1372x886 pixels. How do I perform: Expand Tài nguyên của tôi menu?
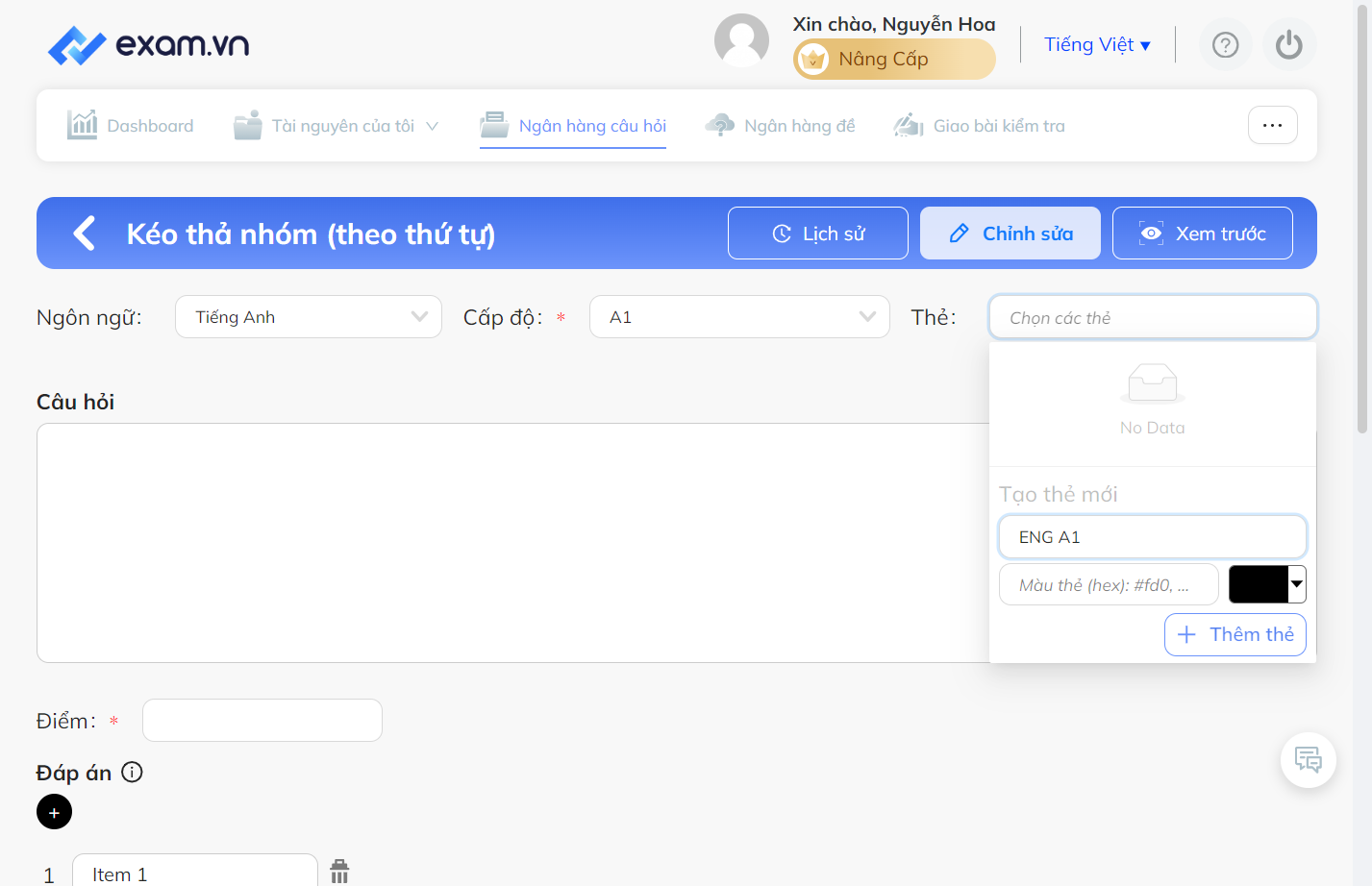point(337,126)
